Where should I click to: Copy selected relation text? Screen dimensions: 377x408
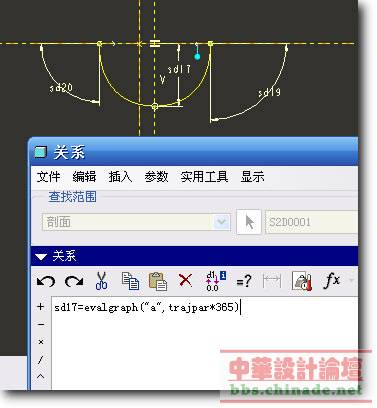[x=130, y=281]
